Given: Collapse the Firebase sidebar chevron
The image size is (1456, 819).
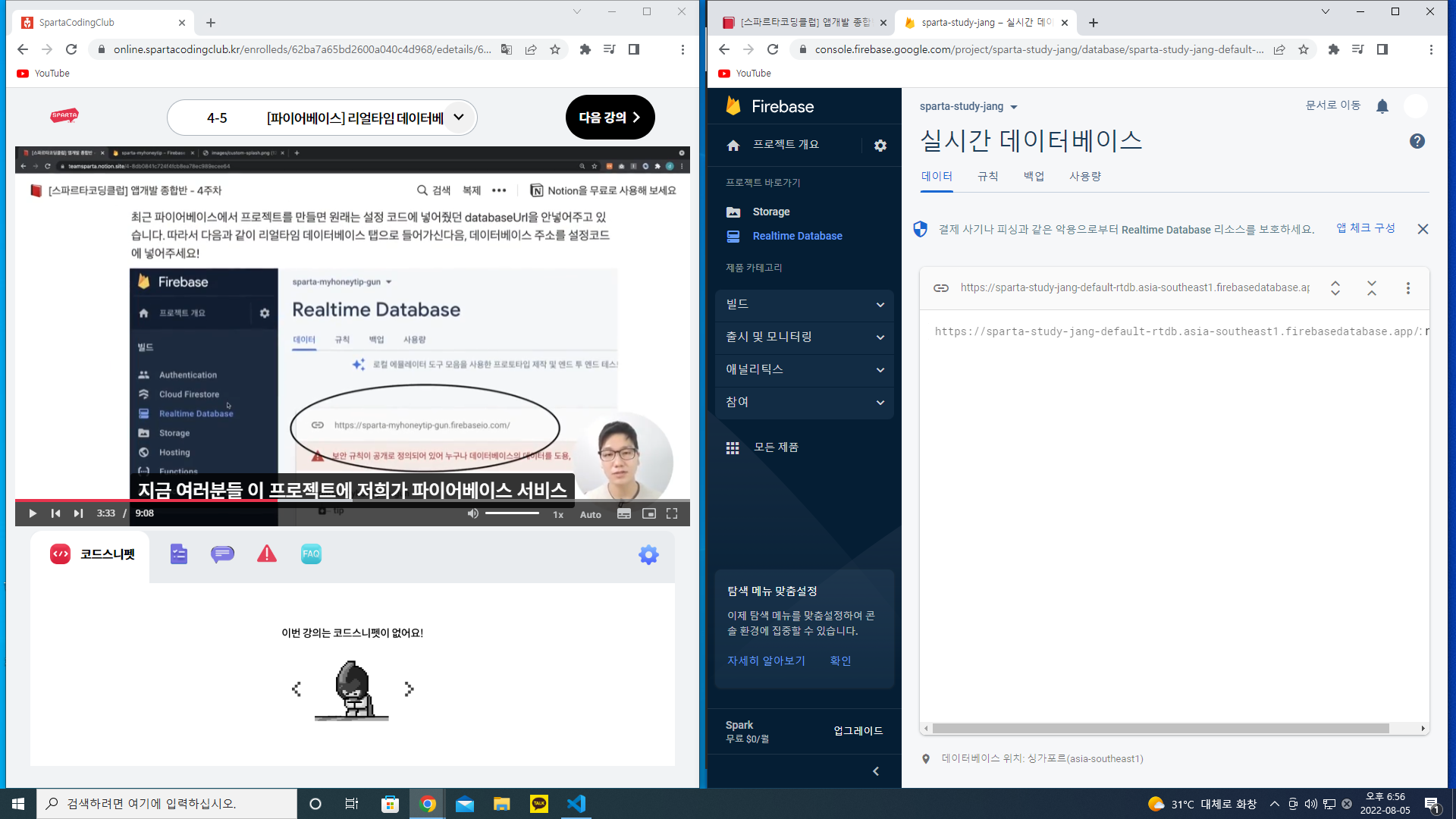Looking at the screenshot, I should [x=876, y=771].
